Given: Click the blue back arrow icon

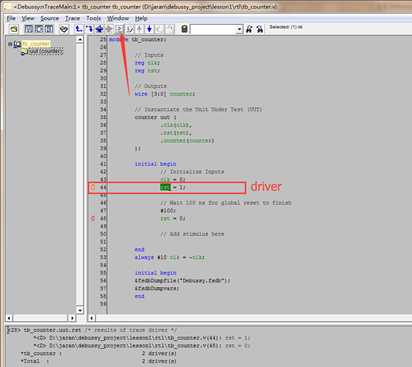Looking at the screenshot, I should [x=79, y=29].
